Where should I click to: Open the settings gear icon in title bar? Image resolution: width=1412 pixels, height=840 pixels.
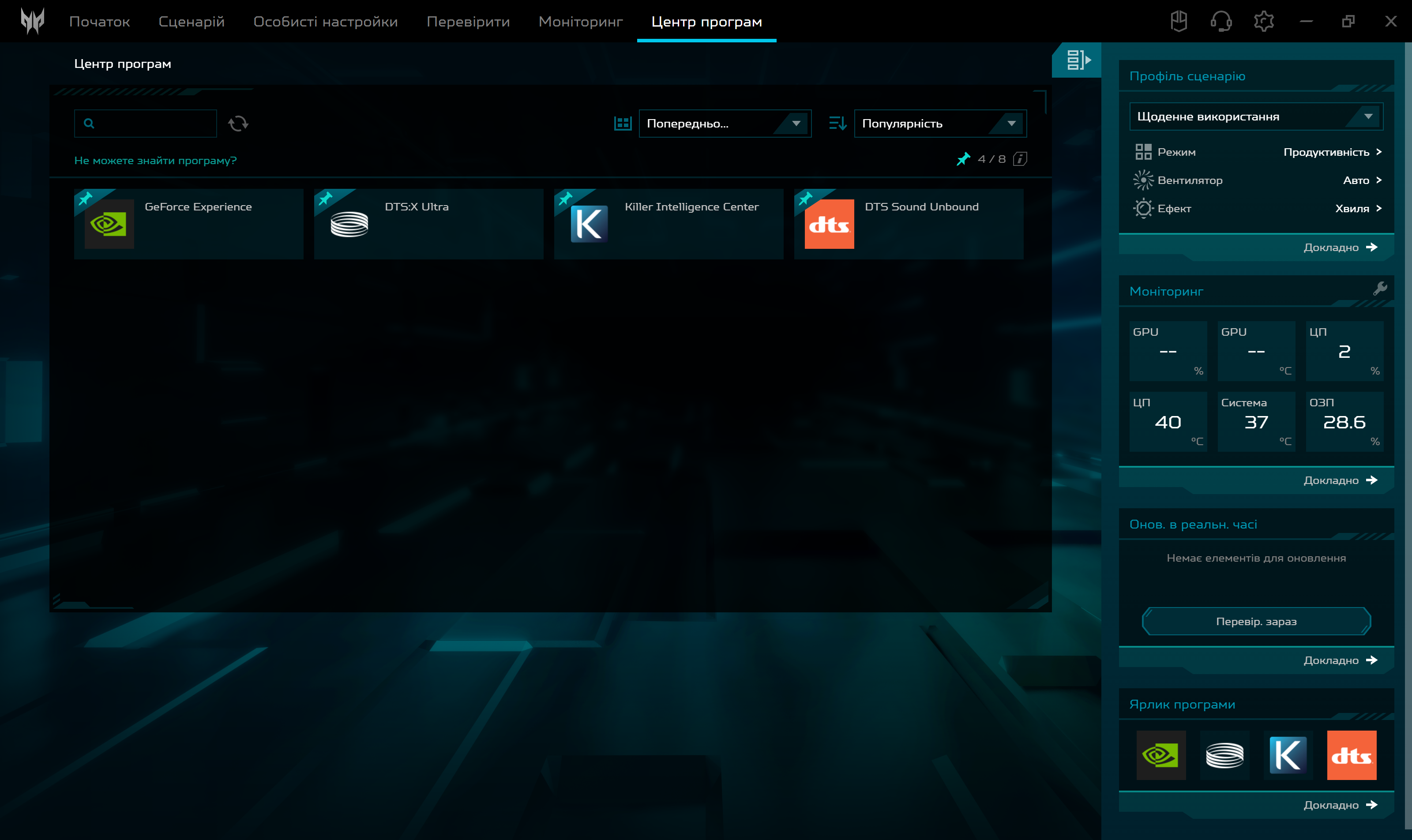tap(1263, 22)
